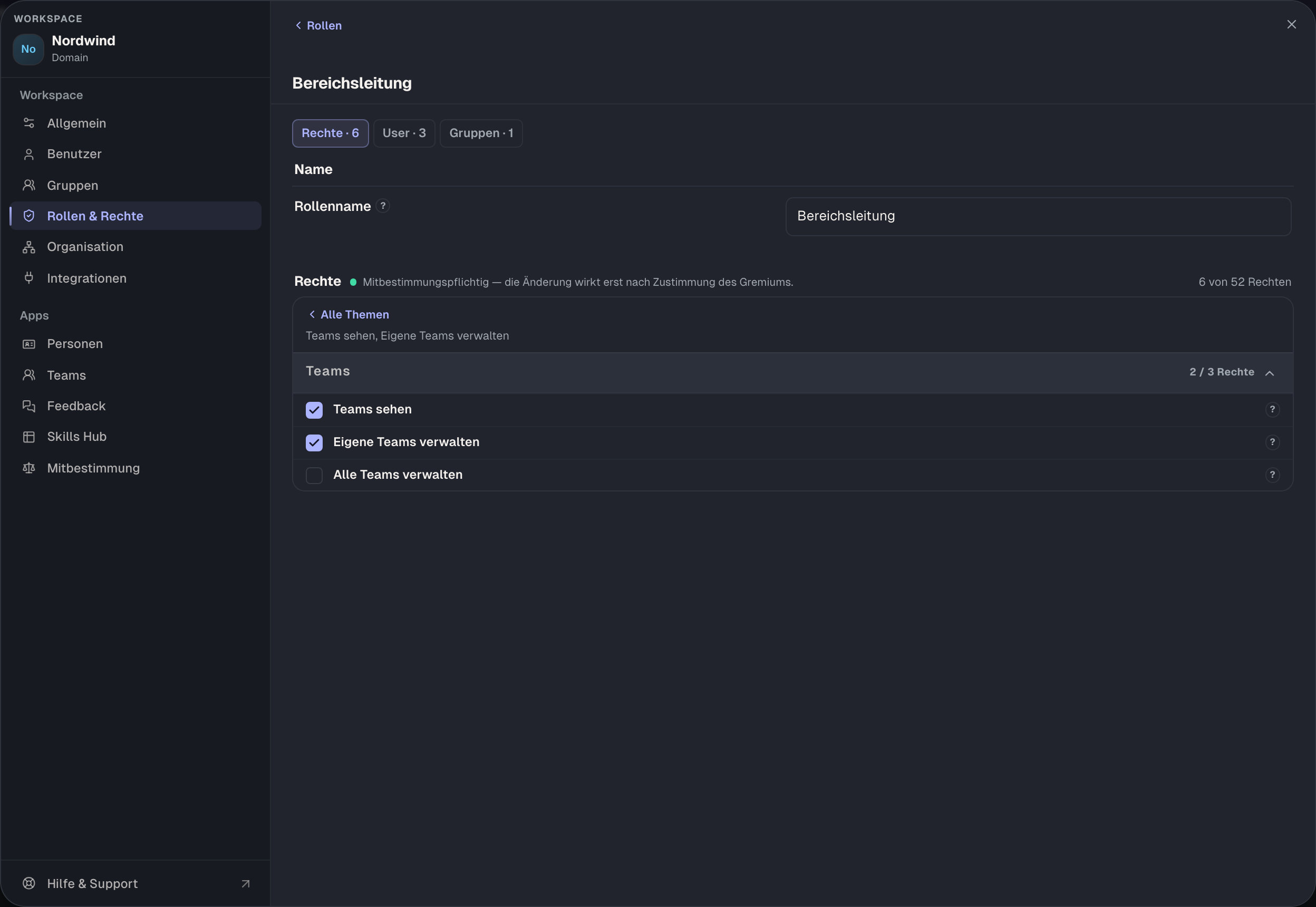Go back via the Rollen link
The height and width of the screenshot is (907, 1316).
[318, 25]
